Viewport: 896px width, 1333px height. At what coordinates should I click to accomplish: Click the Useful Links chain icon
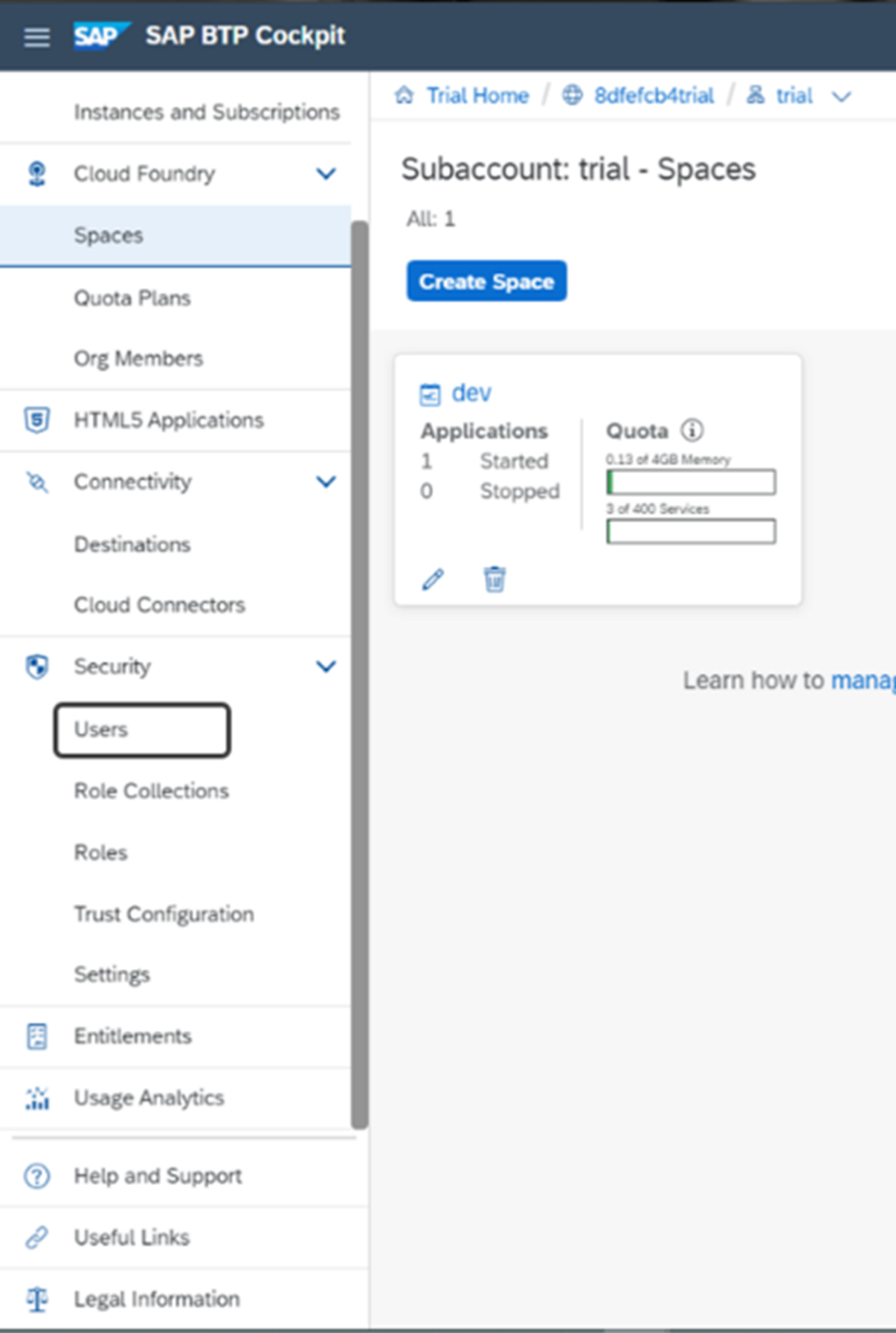pos(36,1237)
